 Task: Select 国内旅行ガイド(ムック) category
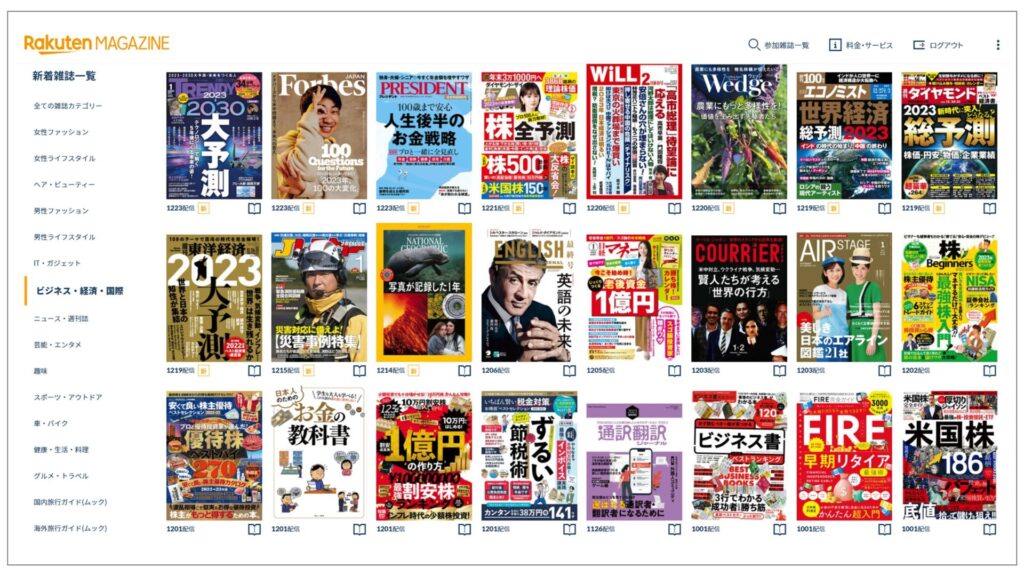pyautogui.click(x=70, y=502)
